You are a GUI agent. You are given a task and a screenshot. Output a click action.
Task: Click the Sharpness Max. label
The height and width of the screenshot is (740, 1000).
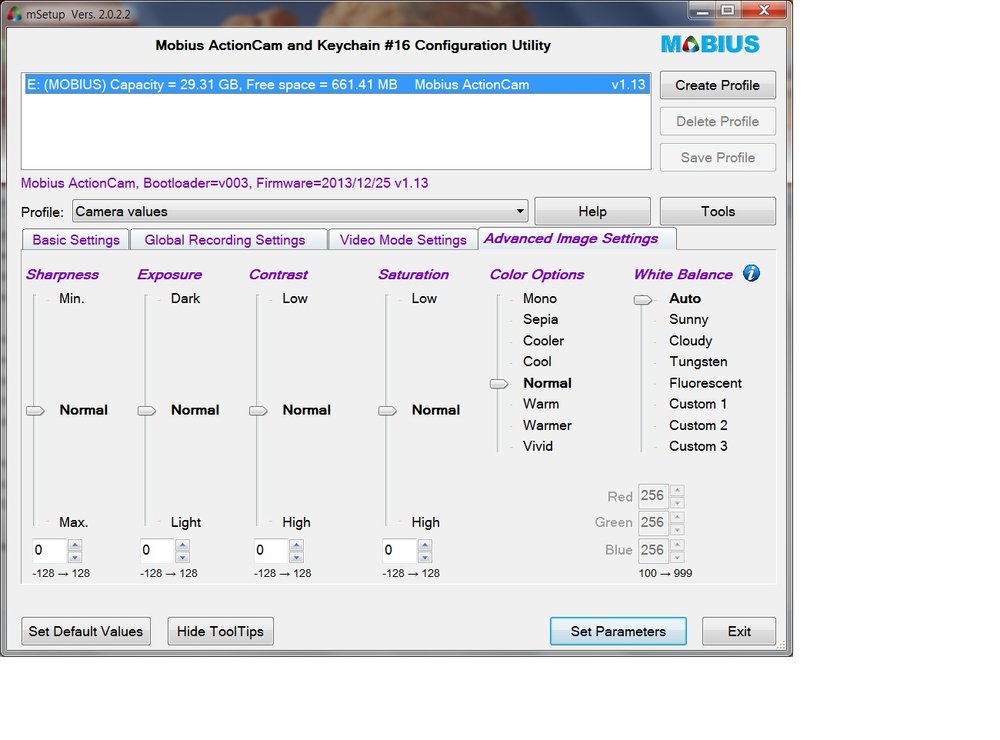73,522
